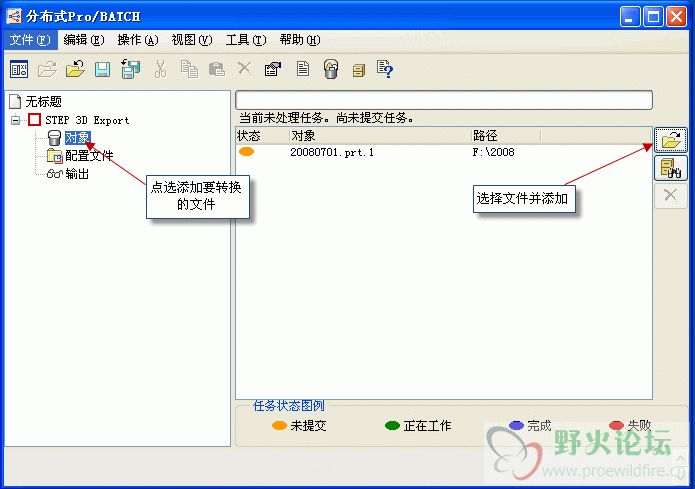
Task: Click the 路径 column header
Action: [x=506, y=136]
